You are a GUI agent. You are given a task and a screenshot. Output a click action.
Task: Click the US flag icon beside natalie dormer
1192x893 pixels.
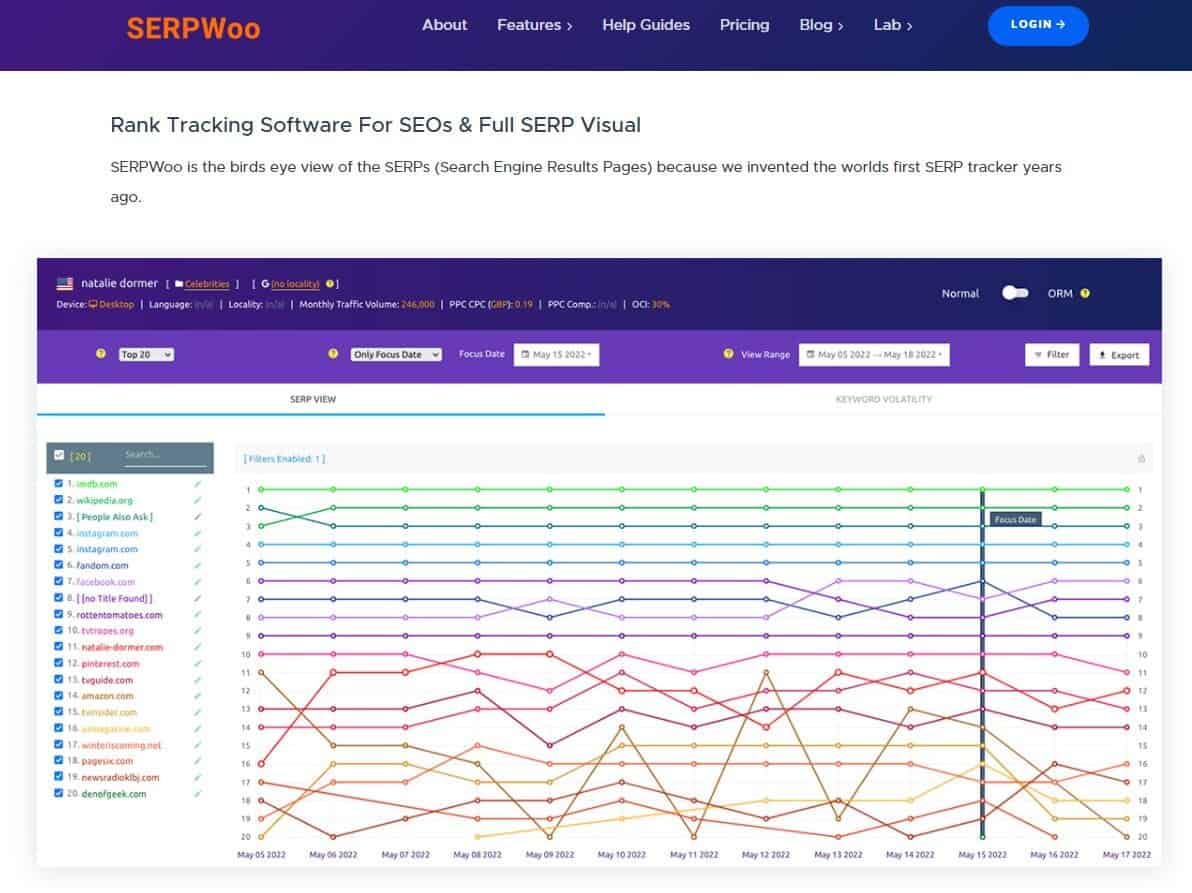point(65,283)
